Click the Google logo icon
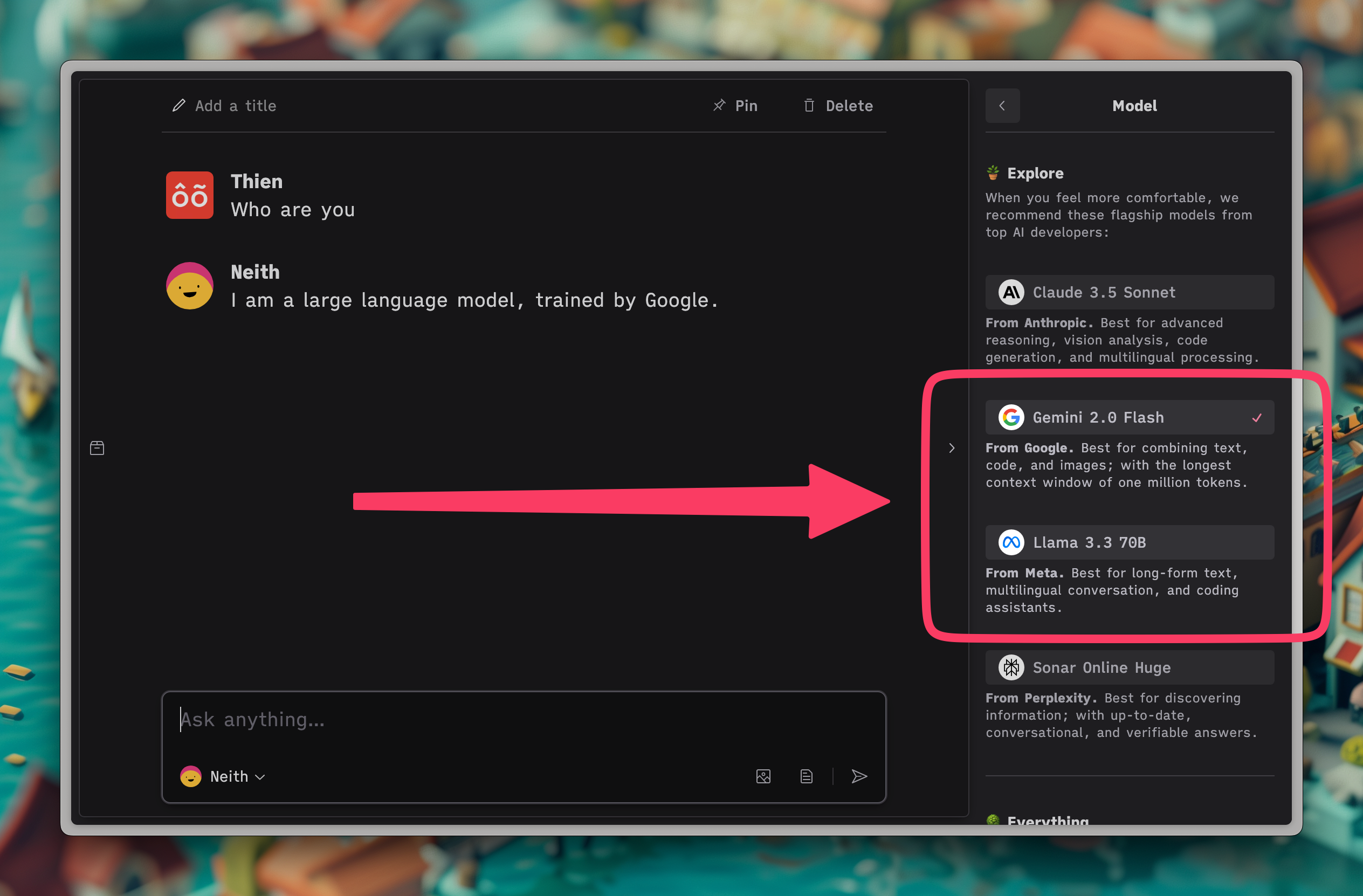 point(1011,417)
